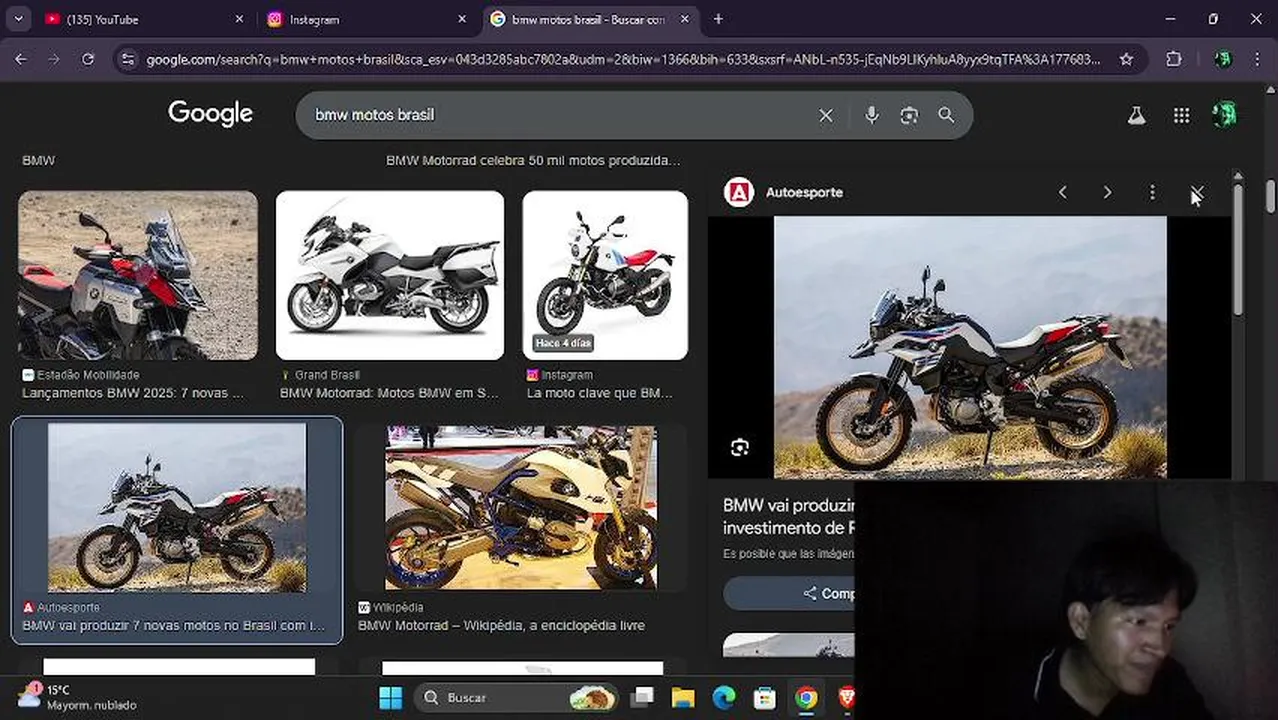Click the large preview image of the motorcycle

(x=970, y=347)
